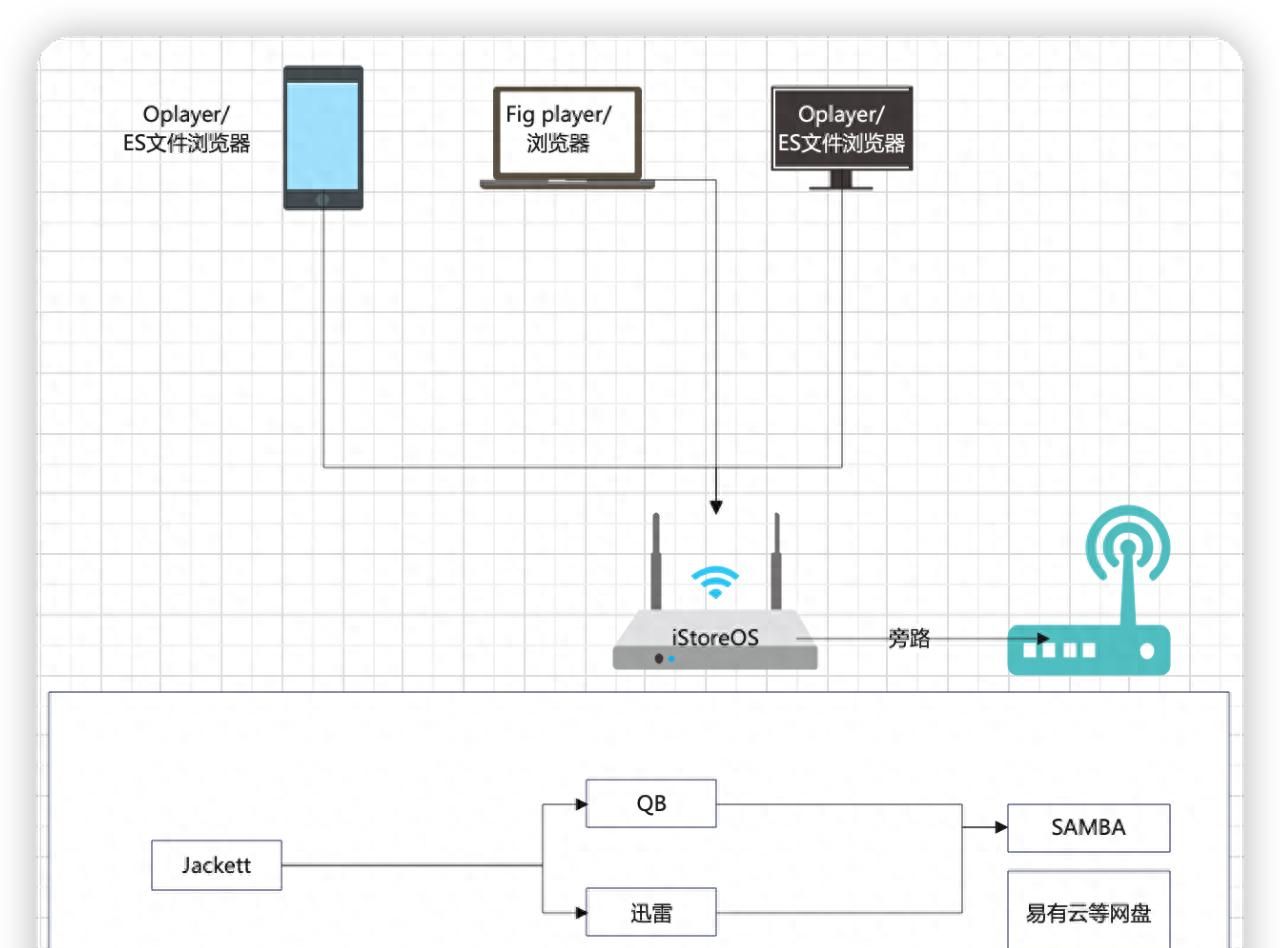Screen dimensions: 1280x948
Task: Click the 易有云等网盘 label
Action: 1088,913
